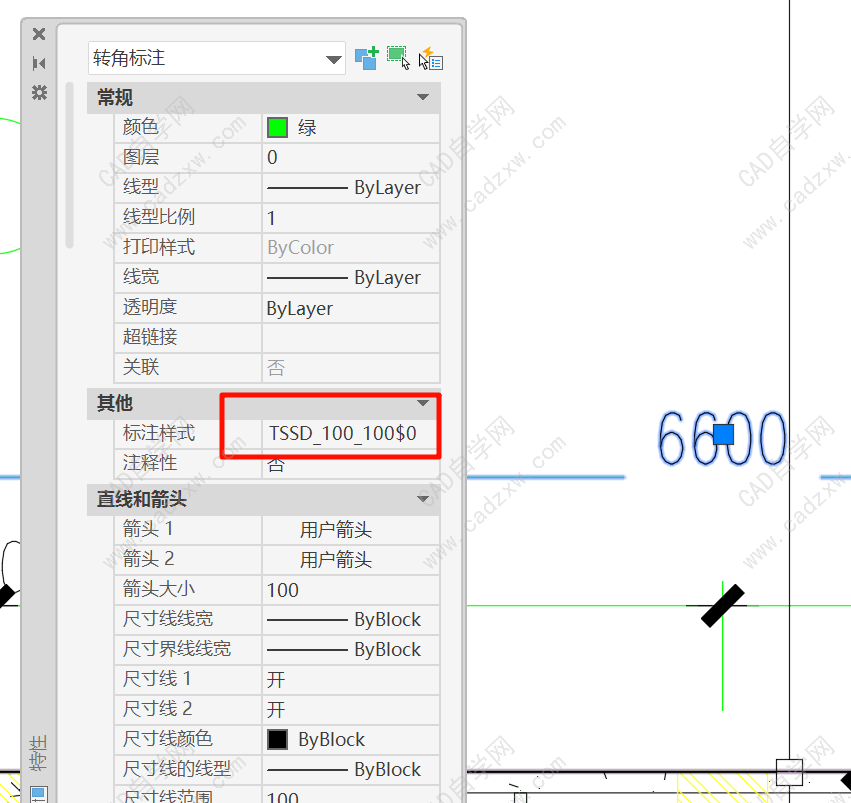
Task: Collapse the 常规 section
Action: point(423,97)
